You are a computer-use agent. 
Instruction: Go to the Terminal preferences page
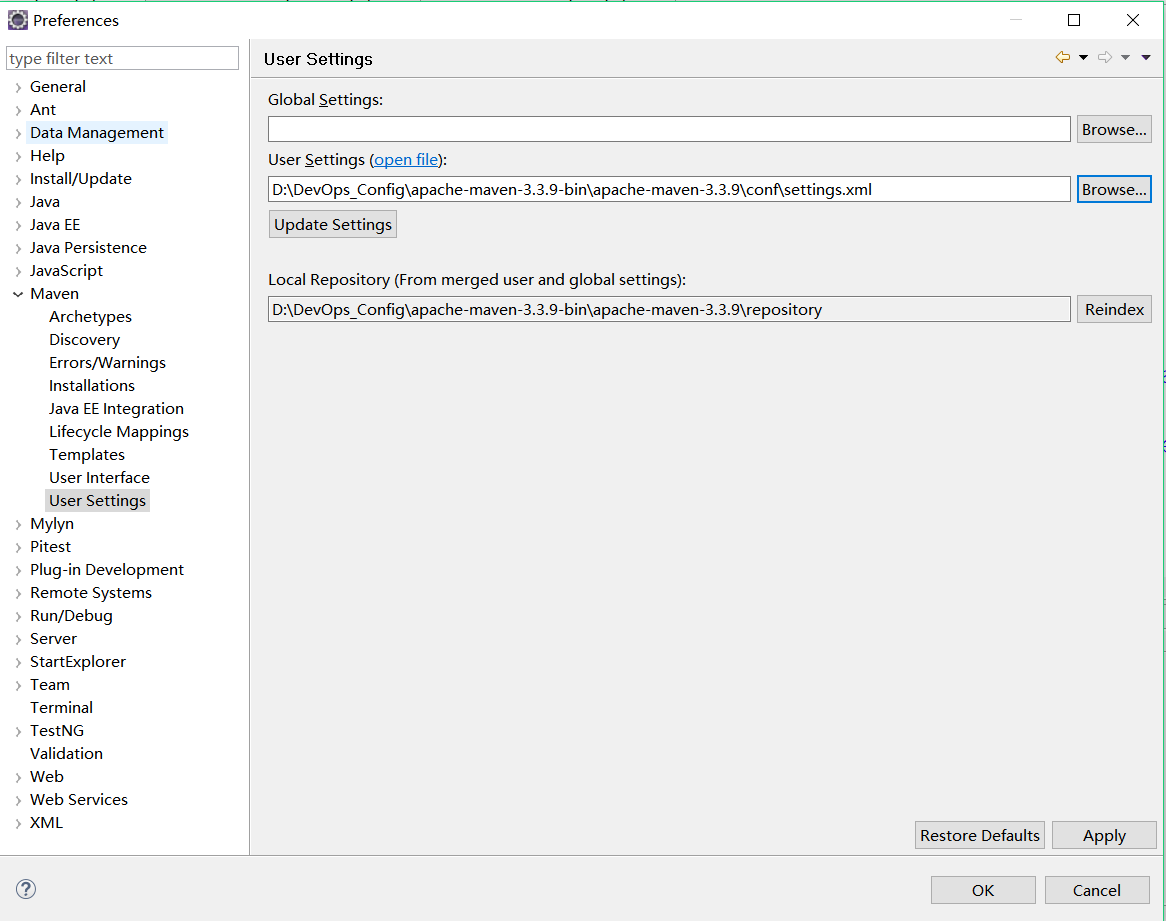61,708
